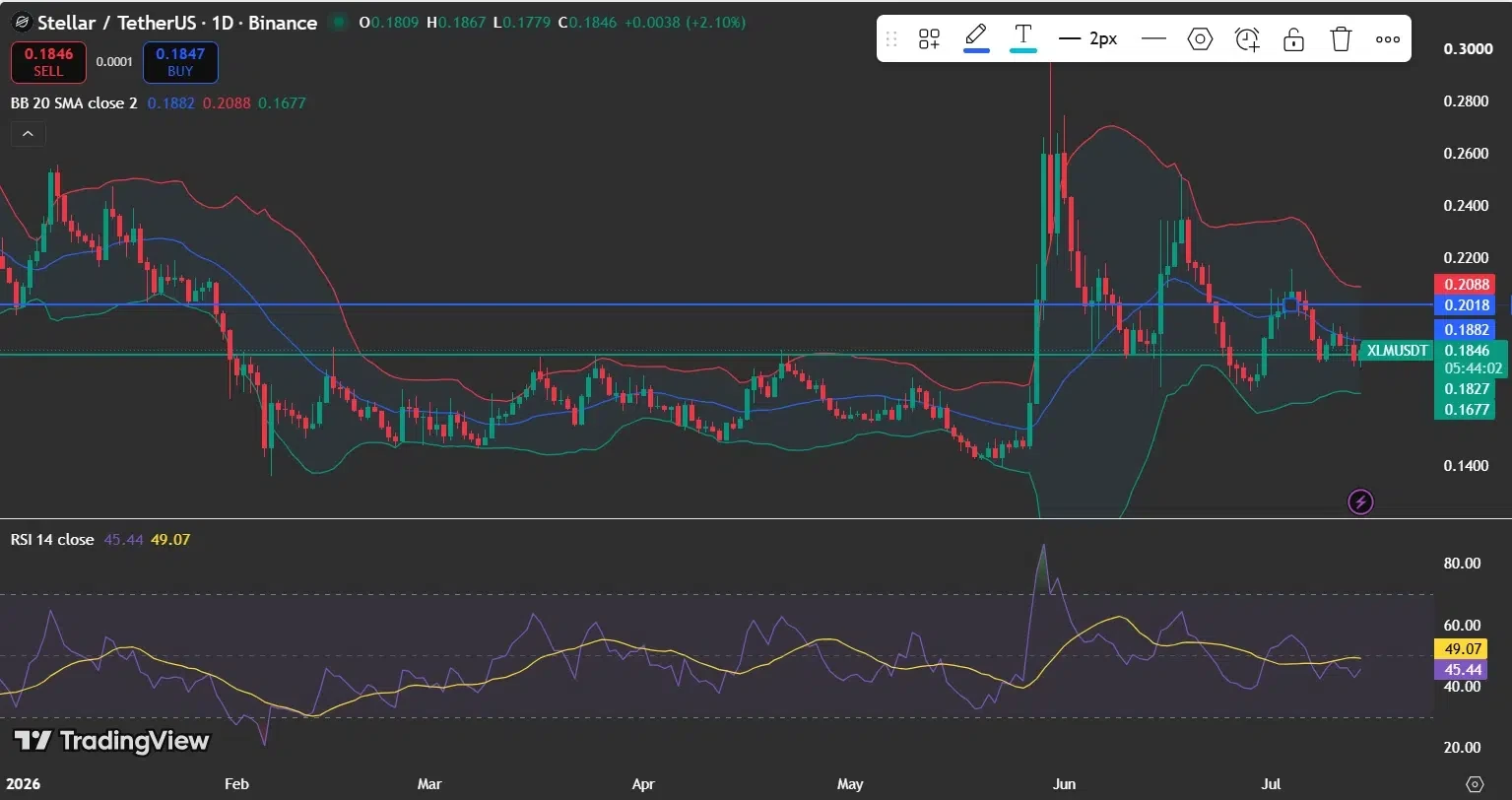Click the 0.1400 price axis label
This screenshot has height=800, width=1512.
click(1467, 465)
